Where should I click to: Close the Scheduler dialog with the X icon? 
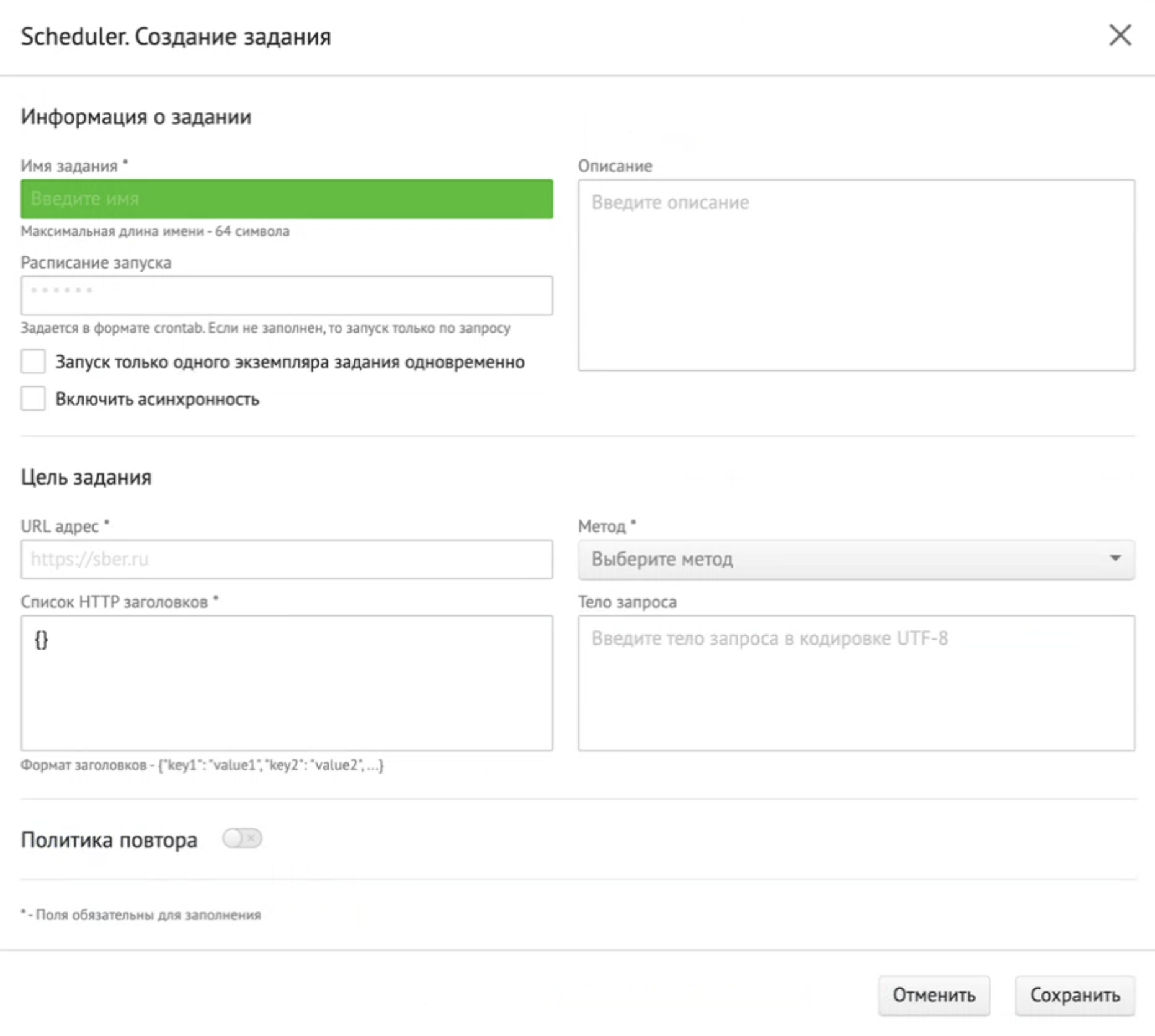(1120, 35)
